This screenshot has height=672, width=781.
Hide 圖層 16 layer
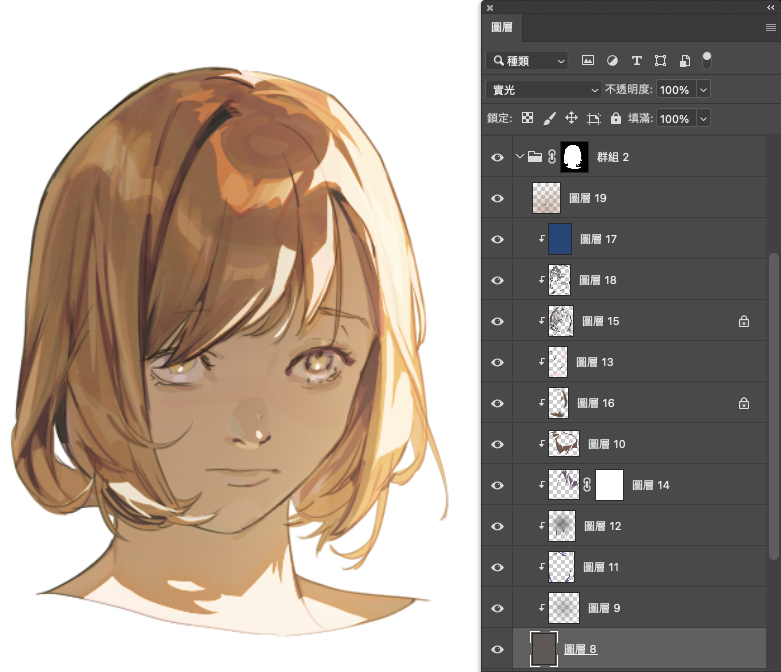point(497,403)
